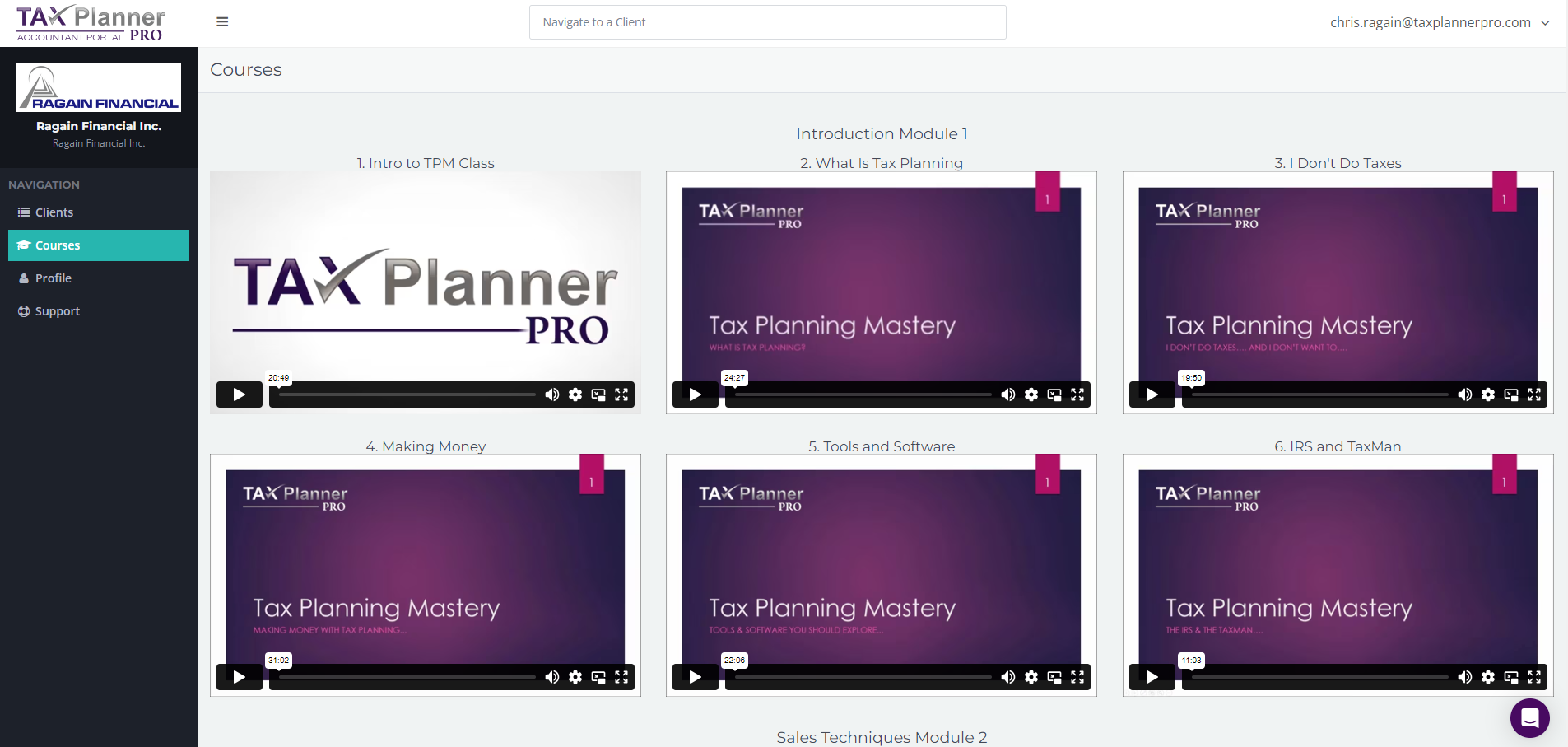The height and width of the screenshot is (747, 1568).
Task: Play the I Don't Do Taxes video
Action: [x=1152, y=395]
